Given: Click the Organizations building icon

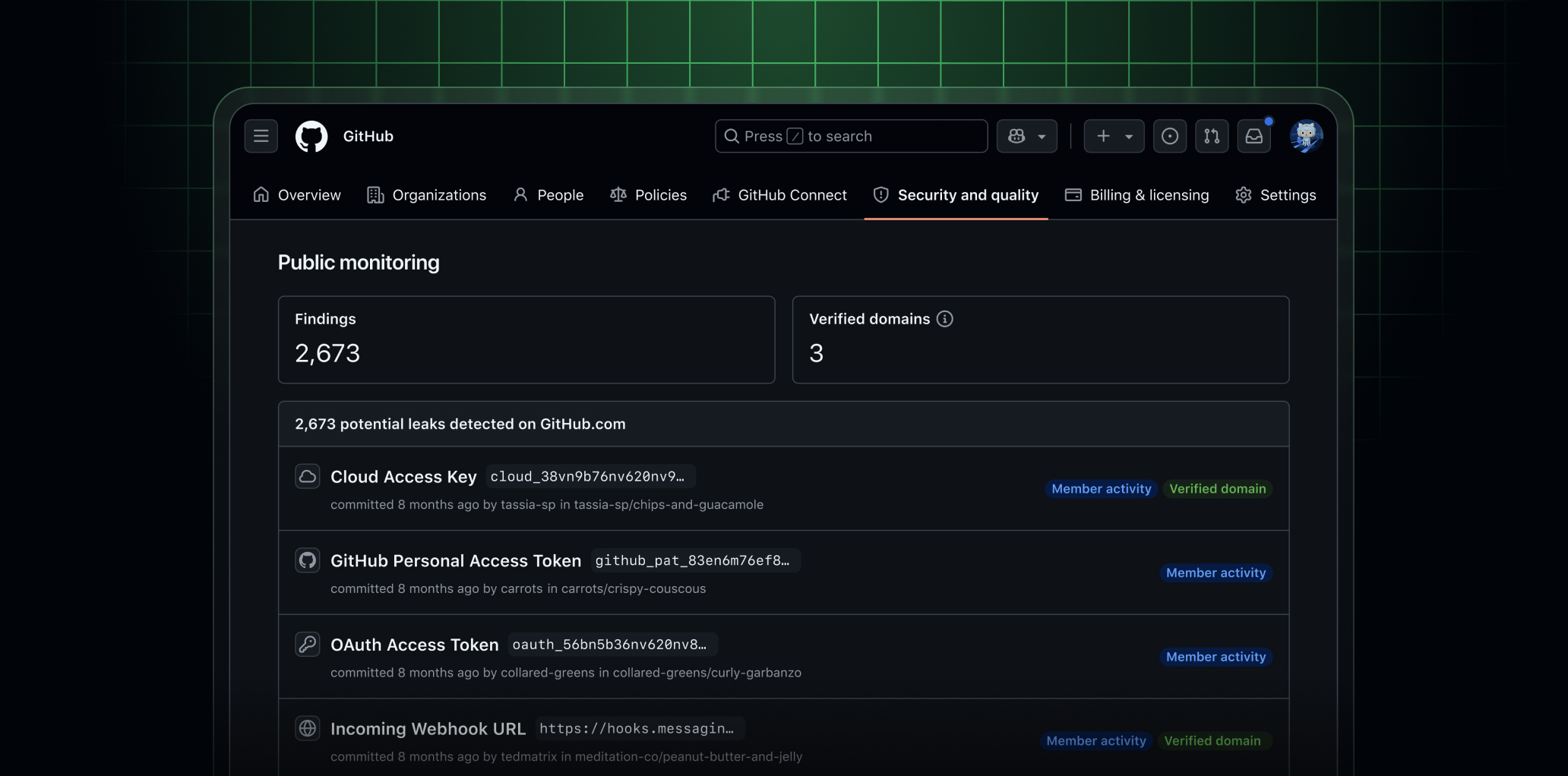Looking at the screenshot, I should [x=375, y=195].
